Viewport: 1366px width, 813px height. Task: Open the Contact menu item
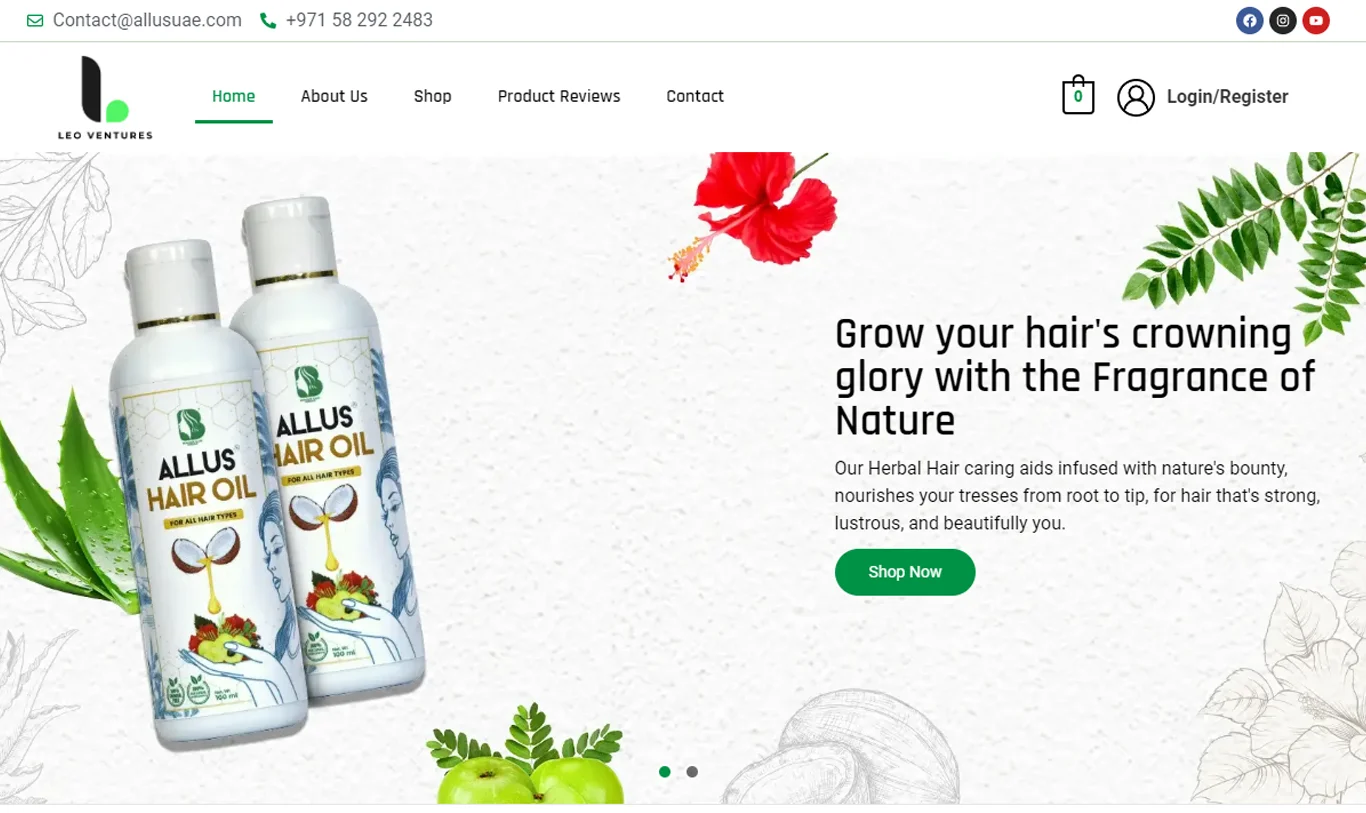tap(695, 96)
